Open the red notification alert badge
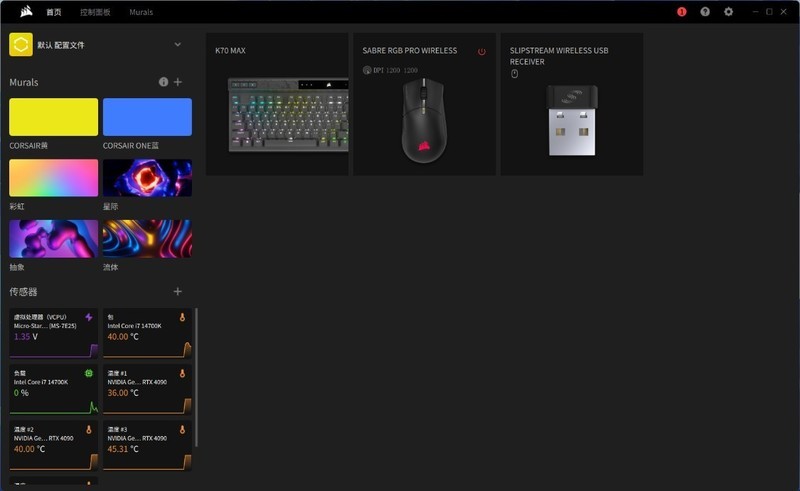800x491 pixels. 682,12
